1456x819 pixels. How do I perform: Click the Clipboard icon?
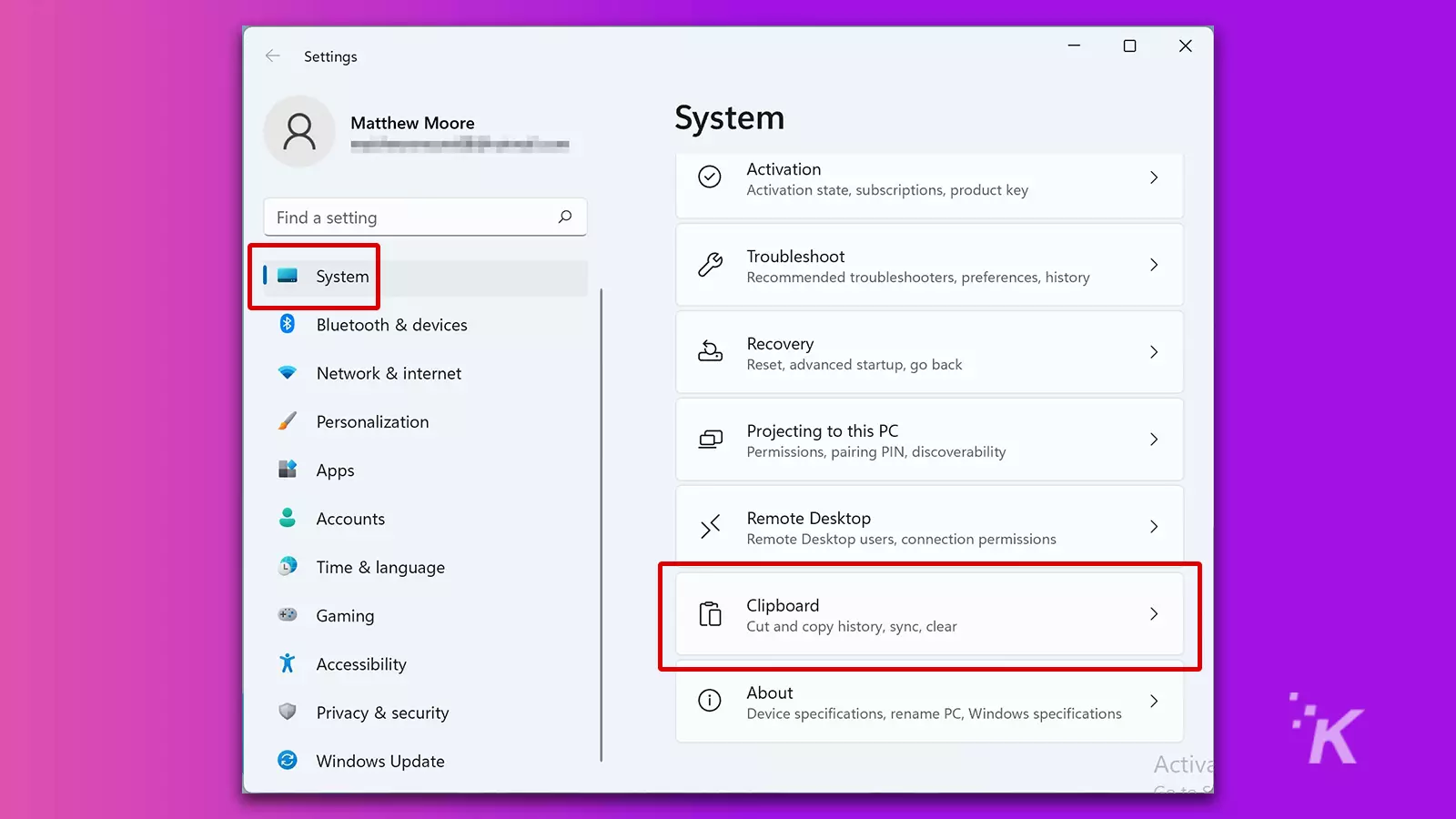(x=710, y=614)
